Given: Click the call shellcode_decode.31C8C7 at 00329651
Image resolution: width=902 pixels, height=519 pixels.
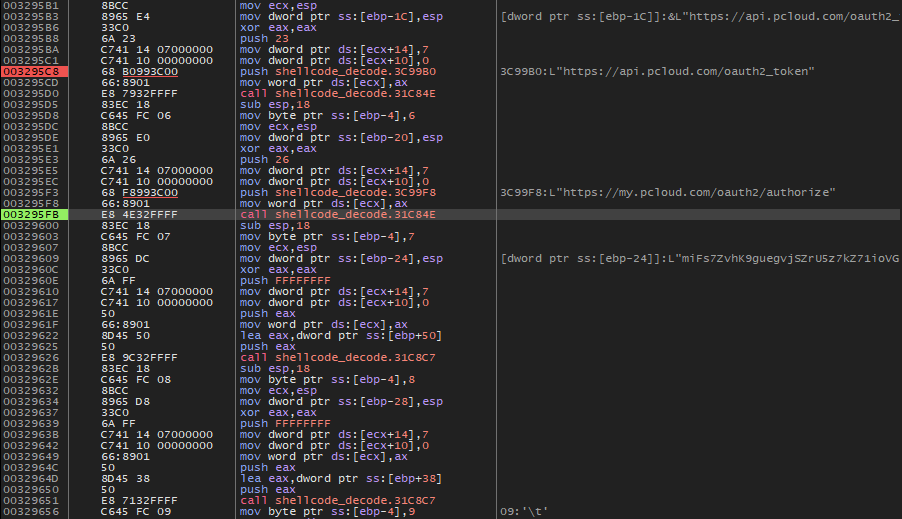Looking at the screenshot, I should (338, 501).
